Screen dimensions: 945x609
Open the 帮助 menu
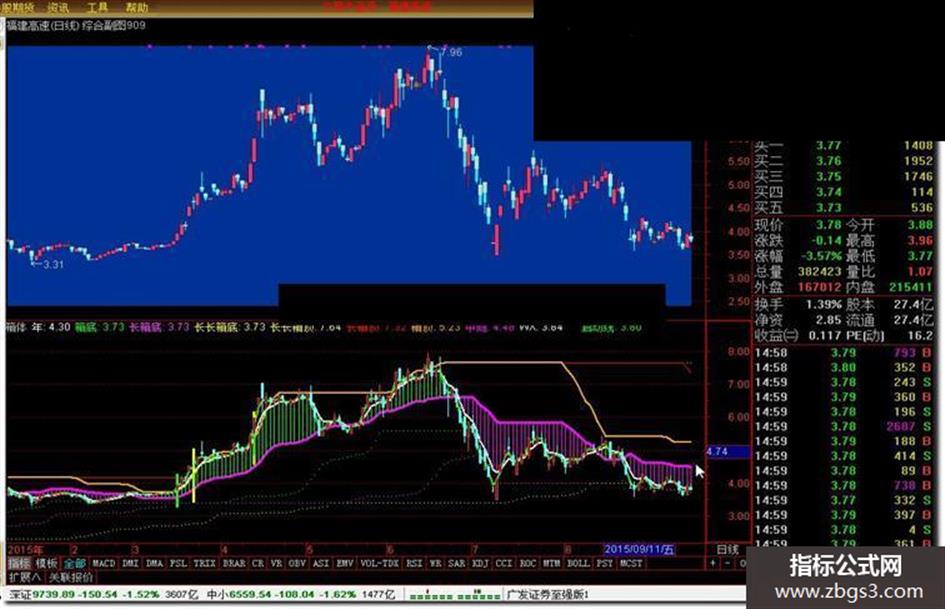[137, 8]
